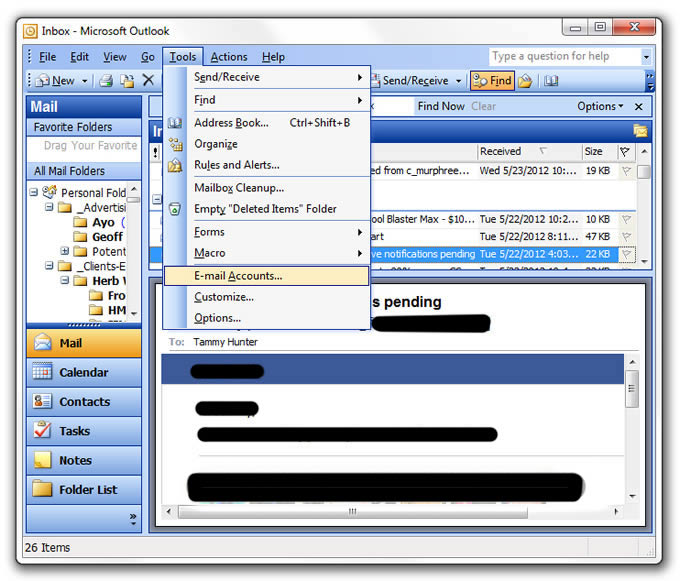Click the Rules and Alerts menu icon

[175, 165]
